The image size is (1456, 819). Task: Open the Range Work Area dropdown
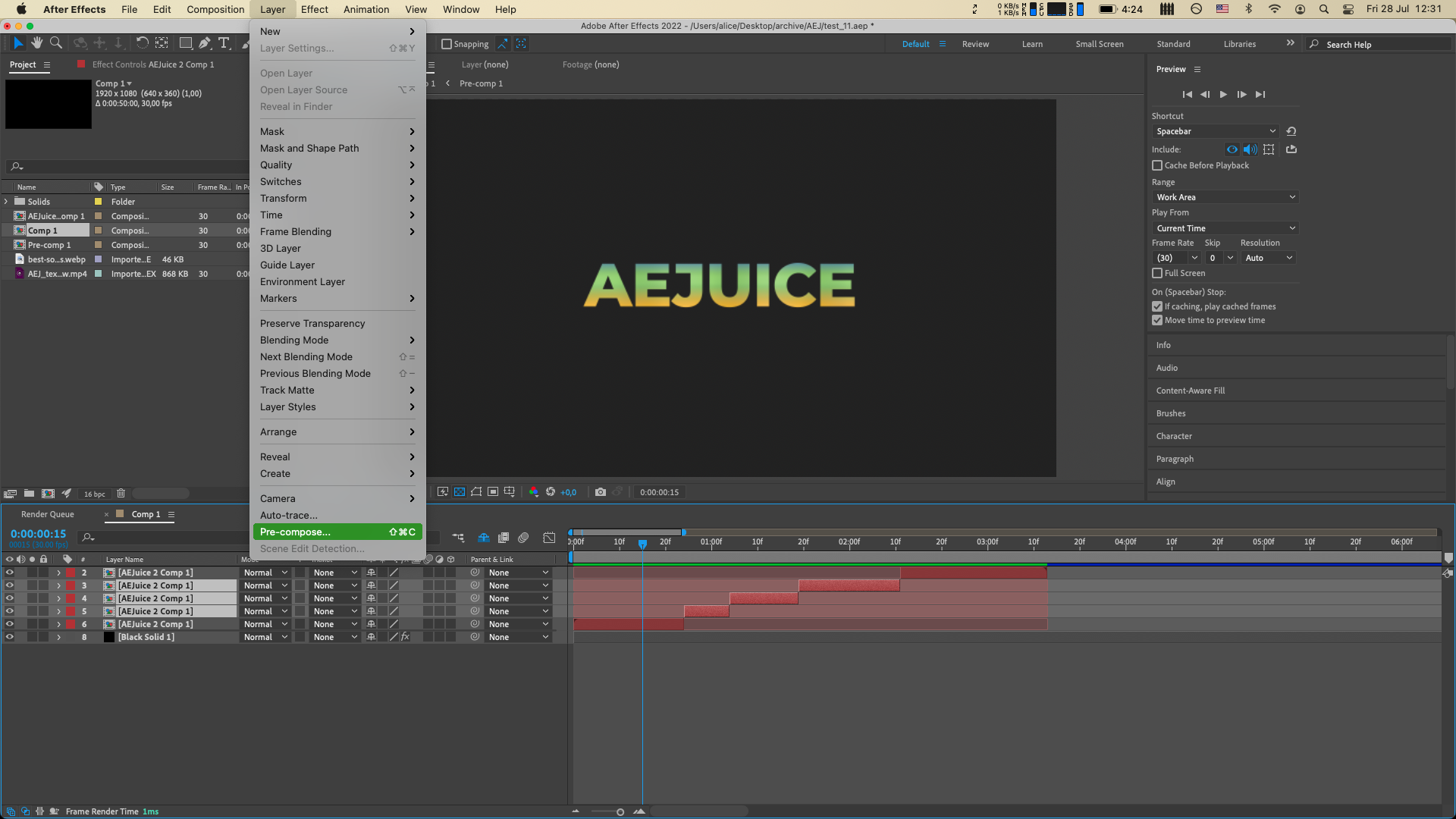tap(1225, 197)
